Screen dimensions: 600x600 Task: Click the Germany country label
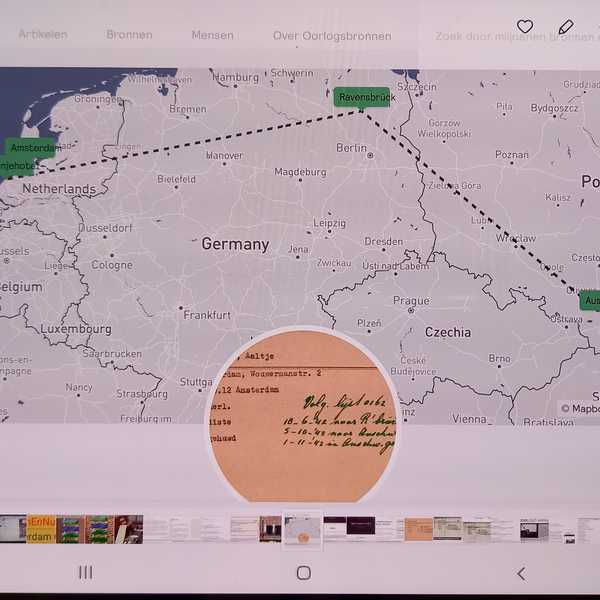click(x=235, y=244)
